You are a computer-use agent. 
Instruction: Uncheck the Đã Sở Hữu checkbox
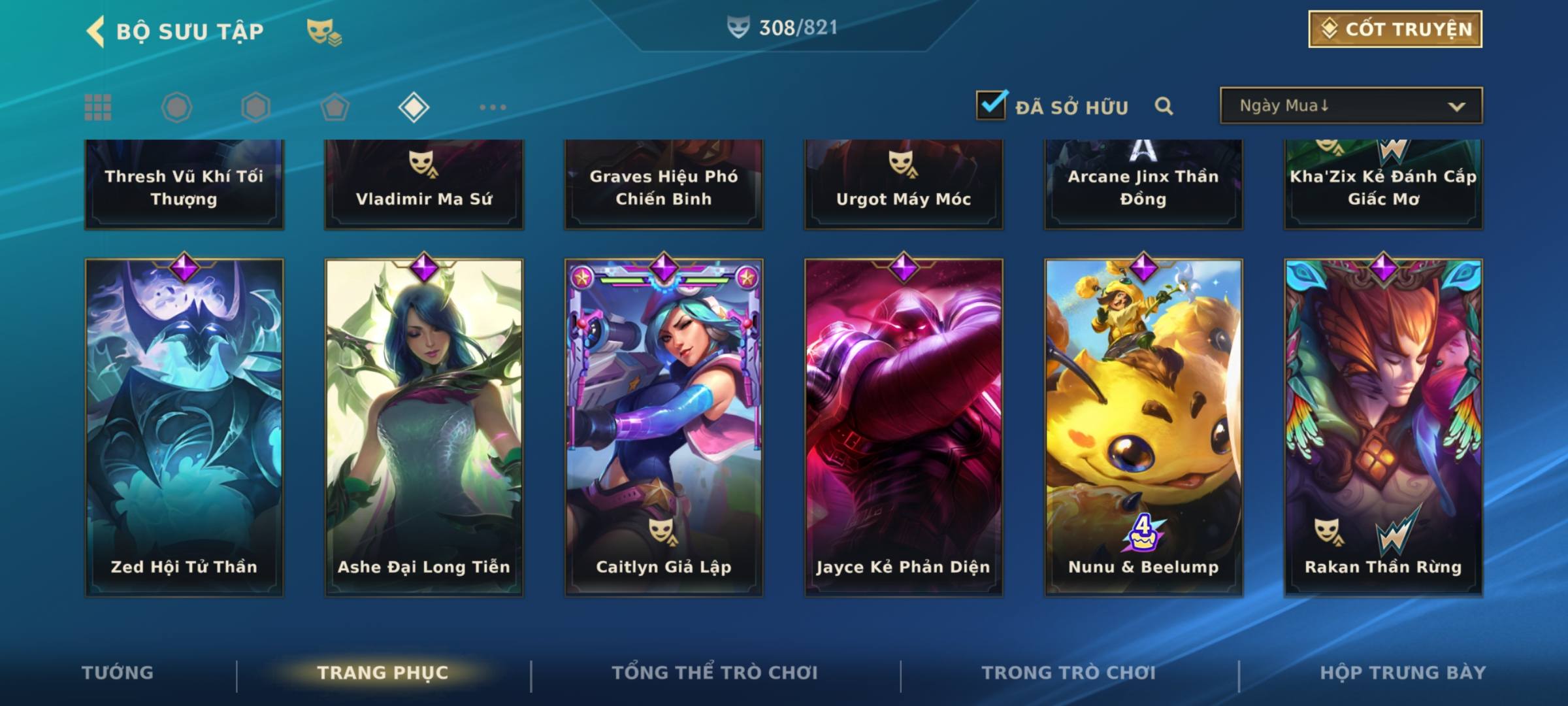click(991, 105)
